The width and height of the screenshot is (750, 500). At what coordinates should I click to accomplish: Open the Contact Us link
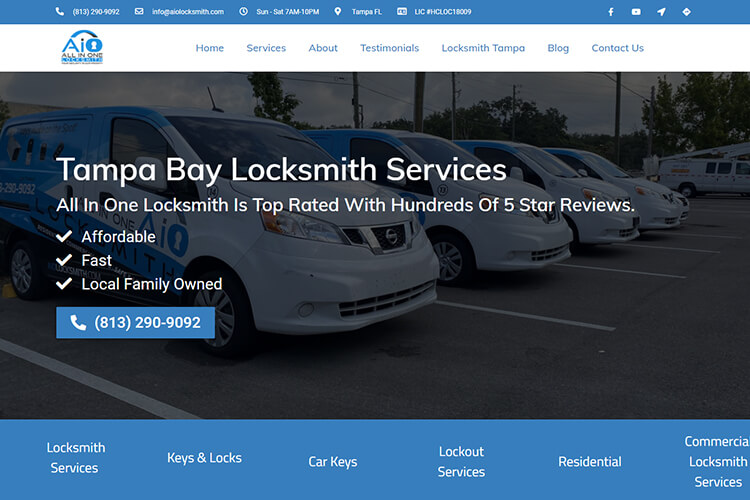618,48
